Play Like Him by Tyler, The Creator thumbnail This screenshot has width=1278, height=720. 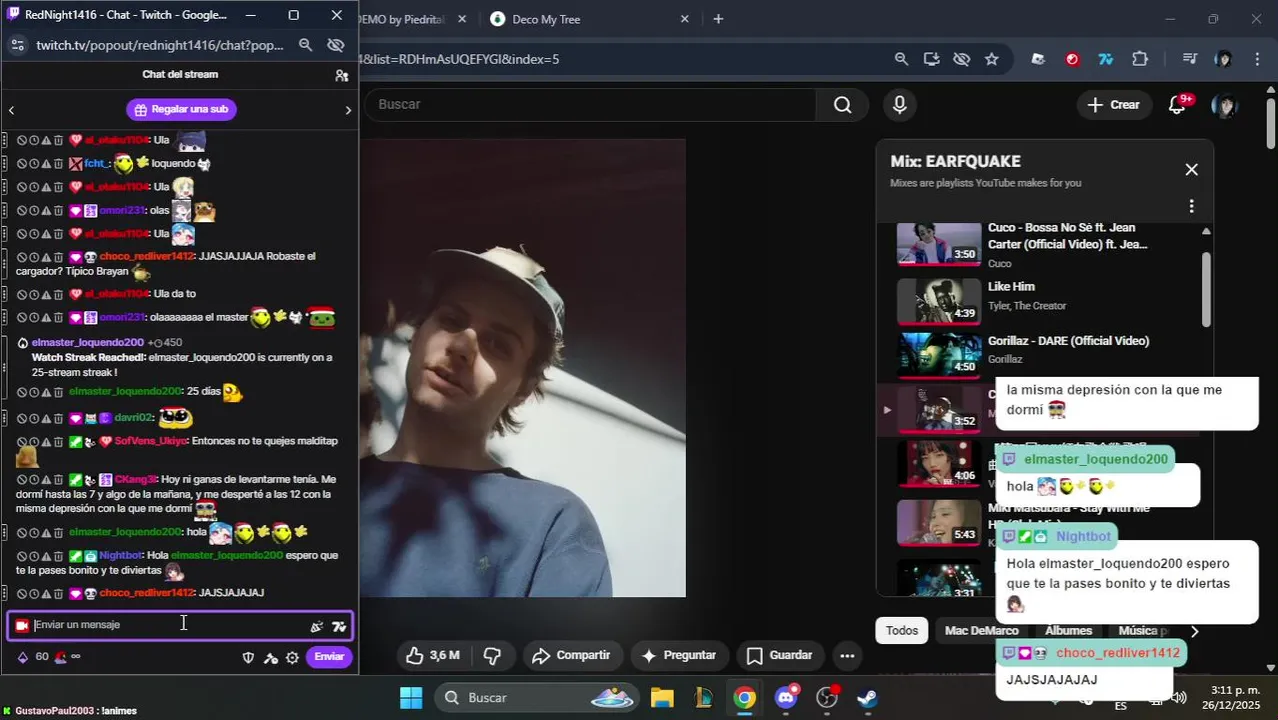938,301
